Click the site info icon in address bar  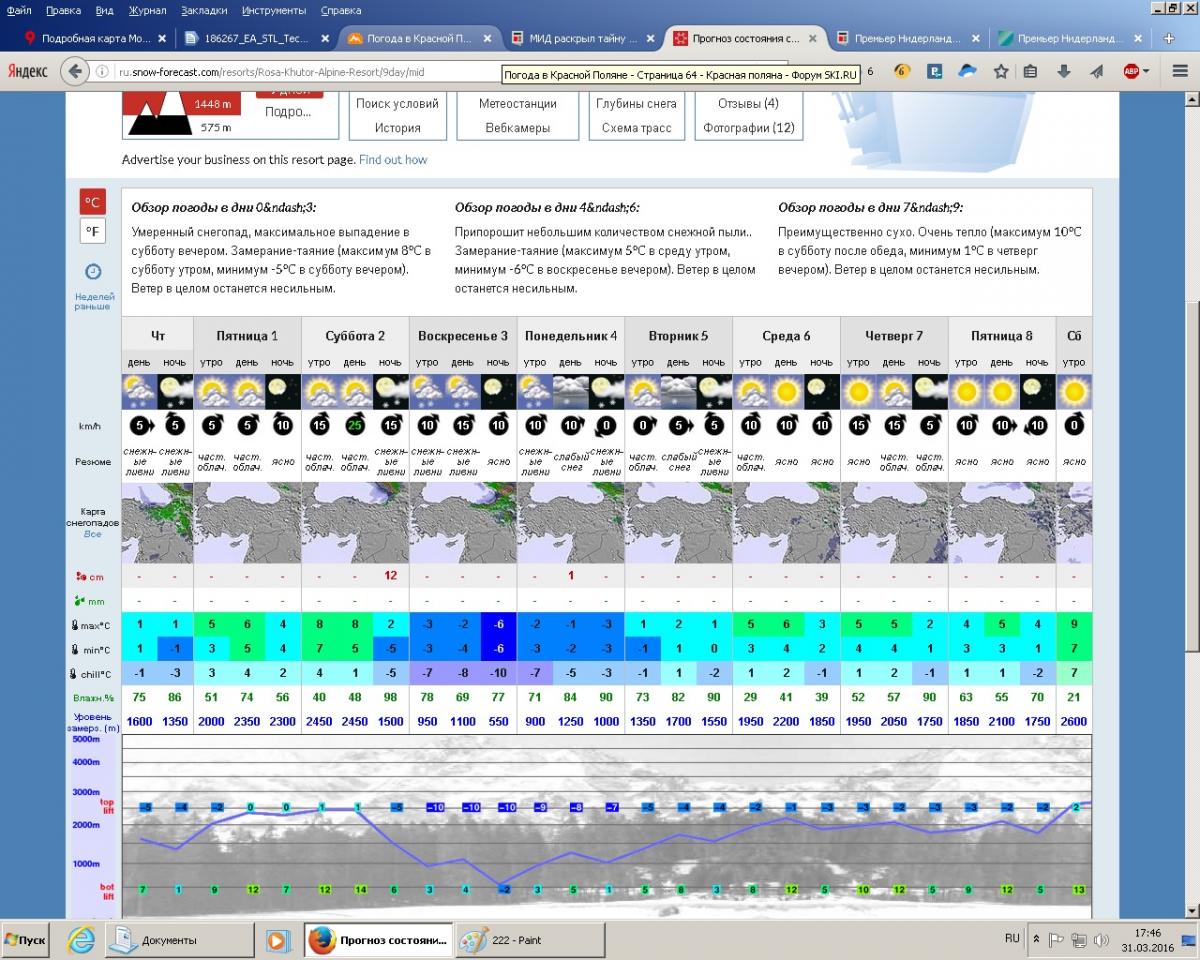coord(103,72)
